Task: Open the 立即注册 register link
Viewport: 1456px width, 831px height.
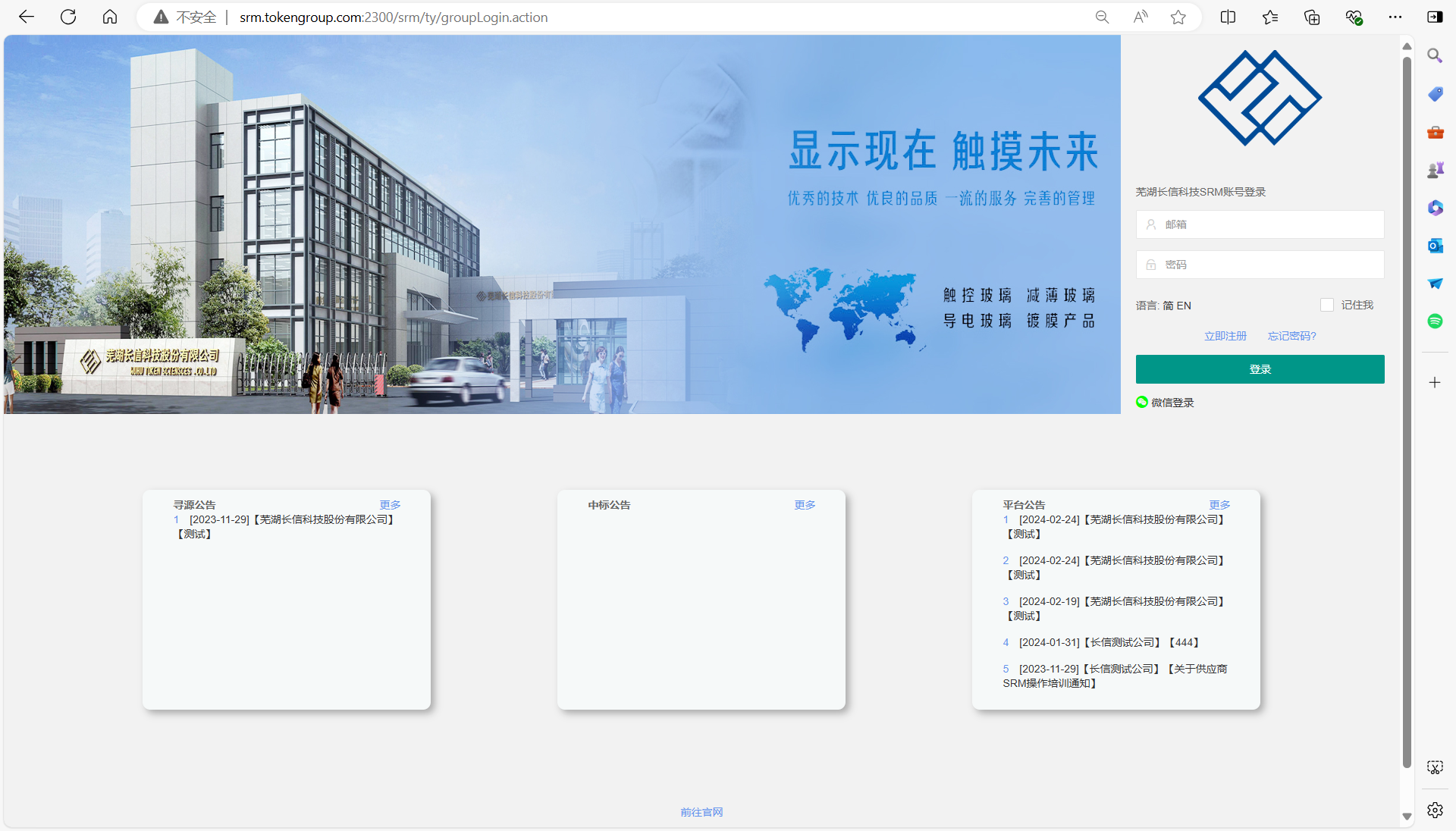Action: click(x=1225, y=336)
